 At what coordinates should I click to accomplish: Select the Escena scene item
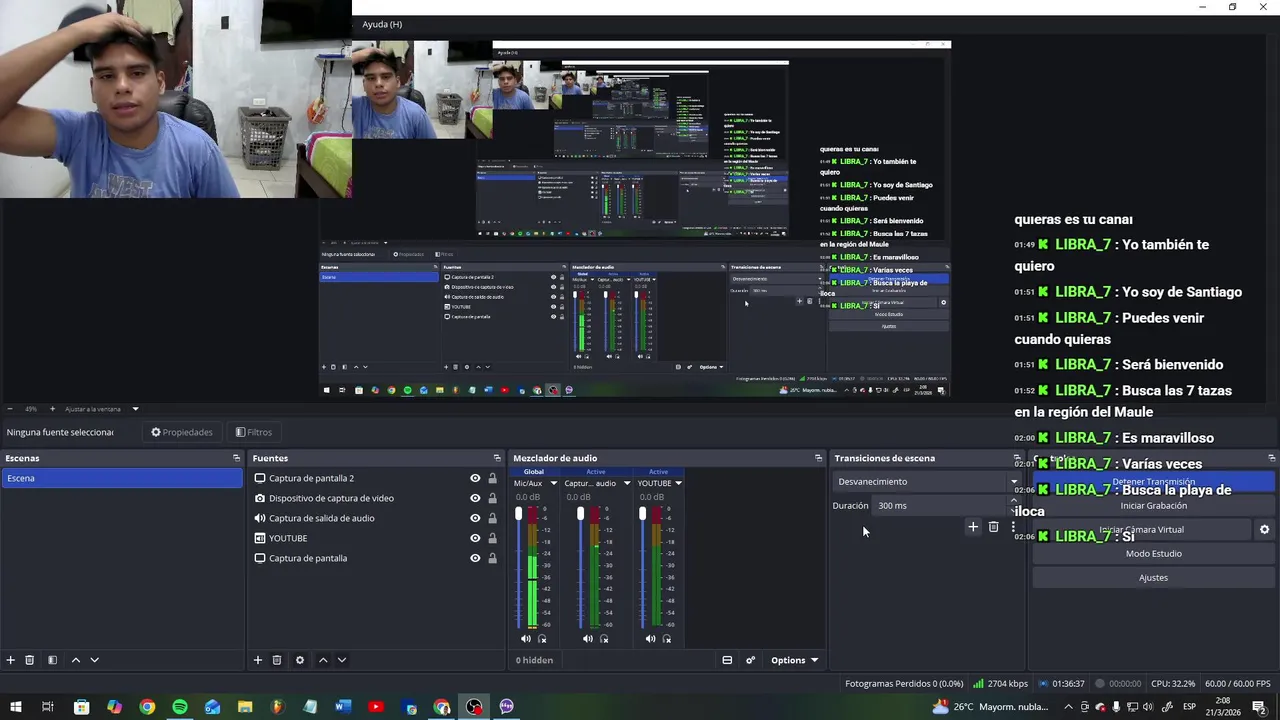pos(122,478)
